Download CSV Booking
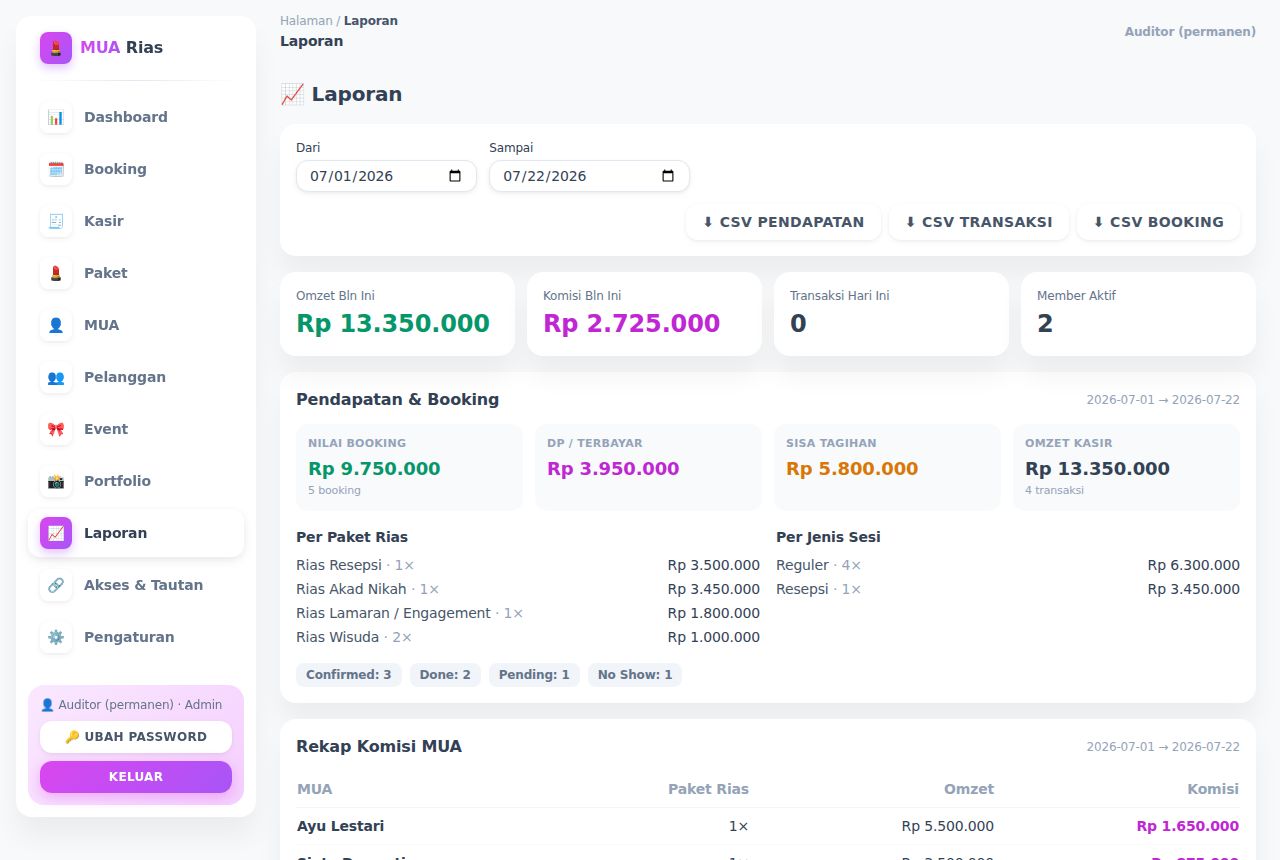1280x860 pixels. [1158, 222]
